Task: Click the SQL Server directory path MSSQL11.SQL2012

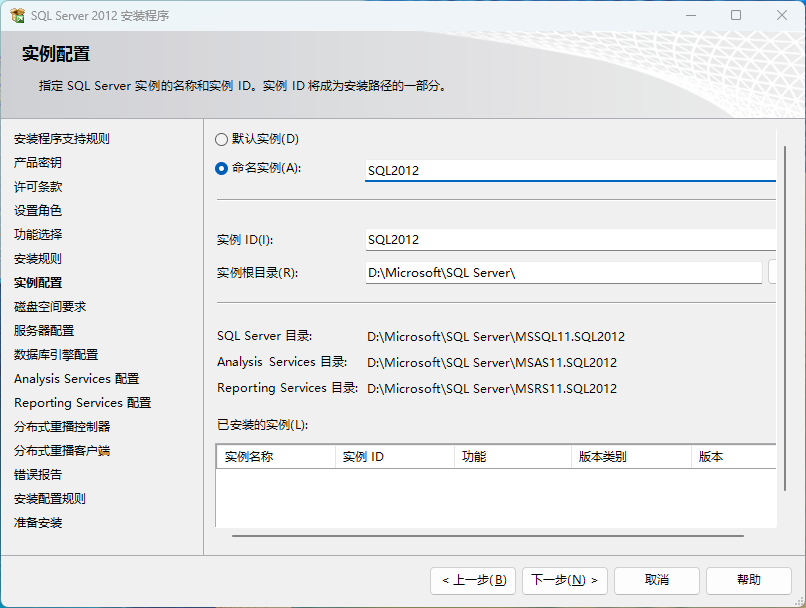Action: pos(496,337)
